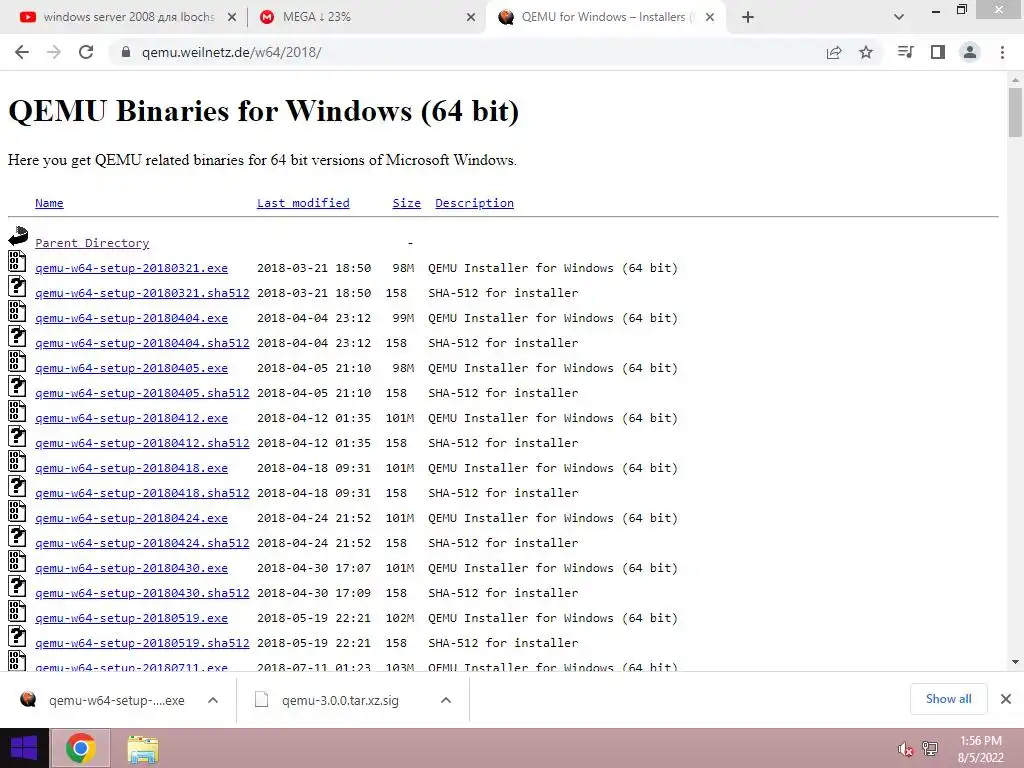
Task: Expand options for qemu-w64-setup exe download
Action: click(x=213, y=700)
